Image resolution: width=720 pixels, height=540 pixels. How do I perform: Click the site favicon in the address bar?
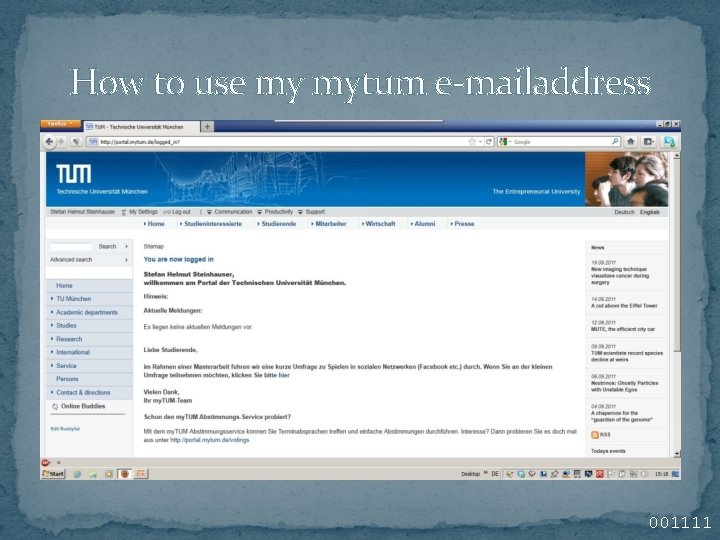[93, 141]
